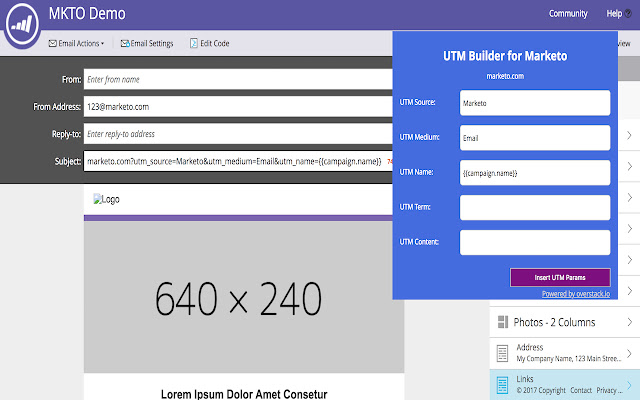Click the marketo.com link in UTM Builder
The width and height of the screenshot is (640, 400).
(x=505, y=76)
